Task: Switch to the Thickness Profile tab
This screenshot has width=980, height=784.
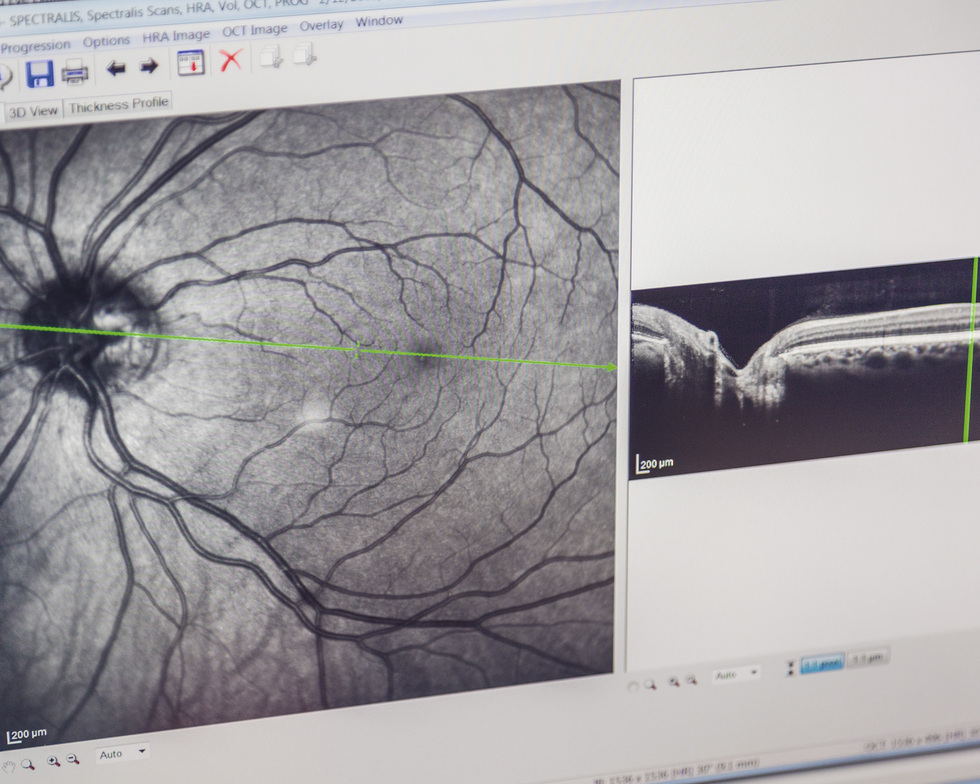Action: coord(119,105)
